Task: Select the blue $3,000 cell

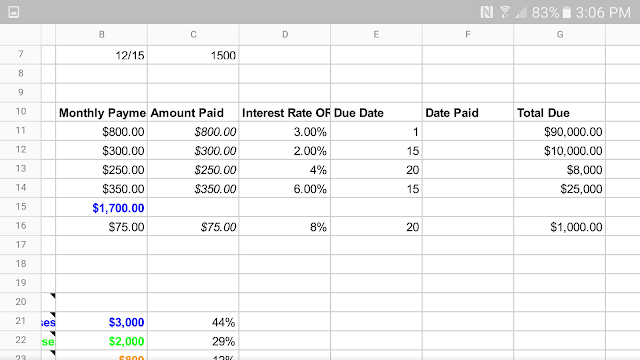Action: pos(101,322)
